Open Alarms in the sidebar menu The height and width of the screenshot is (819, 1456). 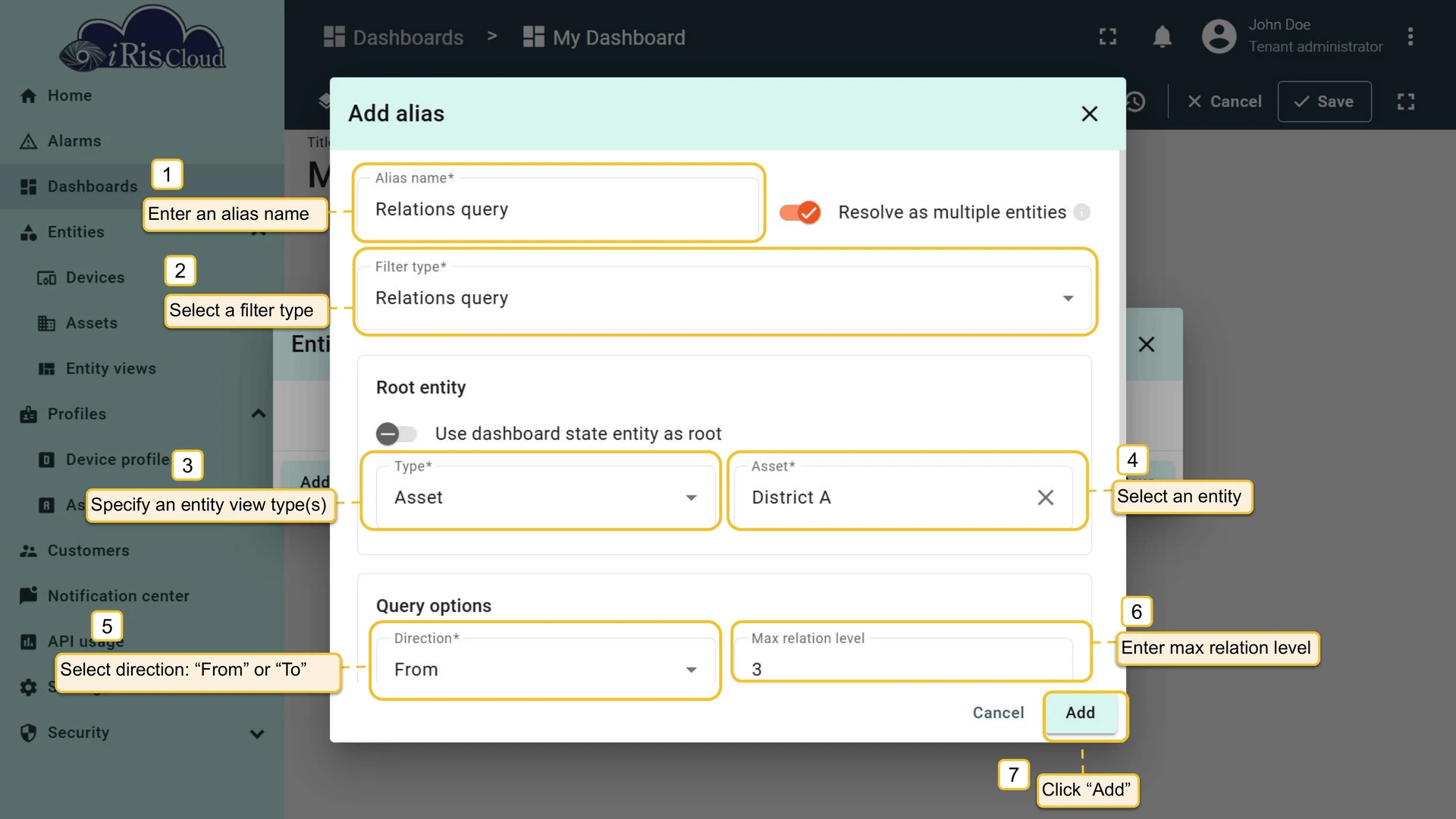142,141
